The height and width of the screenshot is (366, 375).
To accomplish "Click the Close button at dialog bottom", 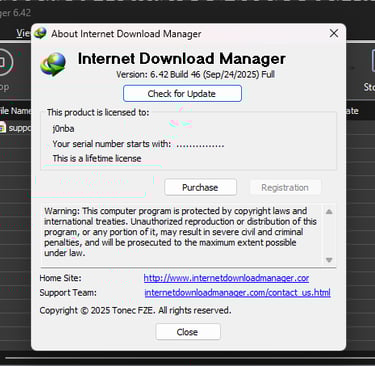I will (x=188, y=332).
